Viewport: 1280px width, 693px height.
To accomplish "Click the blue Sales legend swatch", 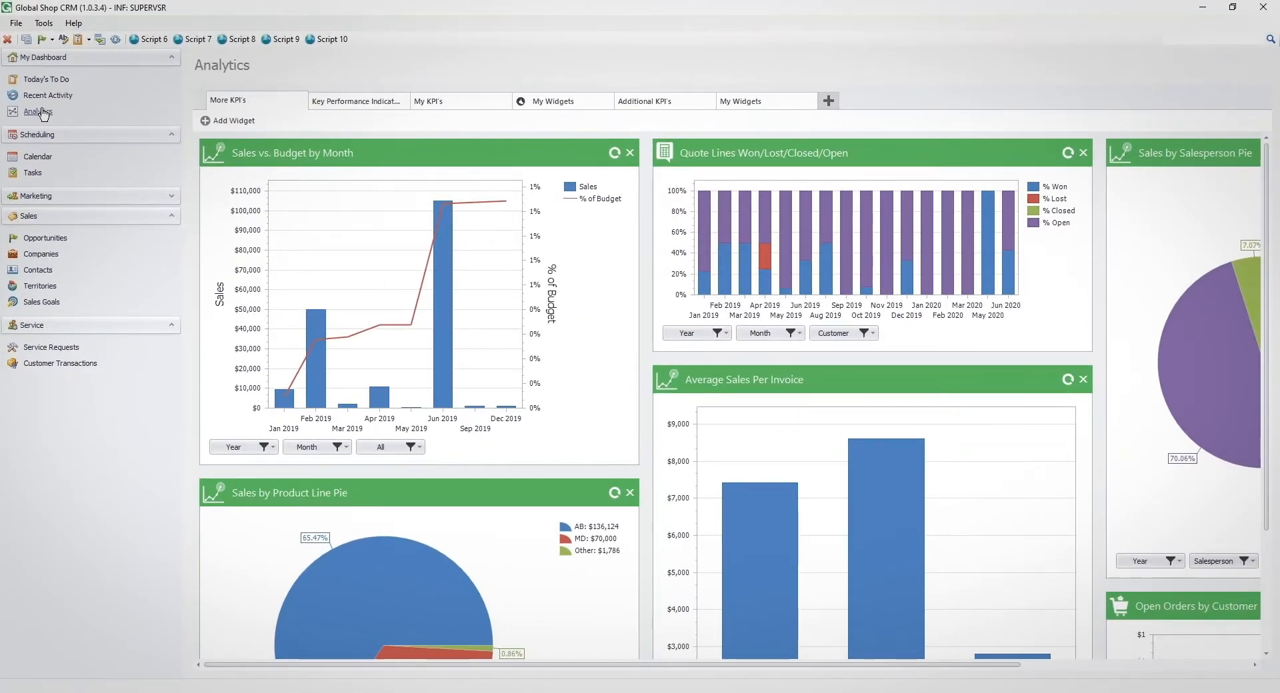I will pyautogui.click(x=569, y=187).
